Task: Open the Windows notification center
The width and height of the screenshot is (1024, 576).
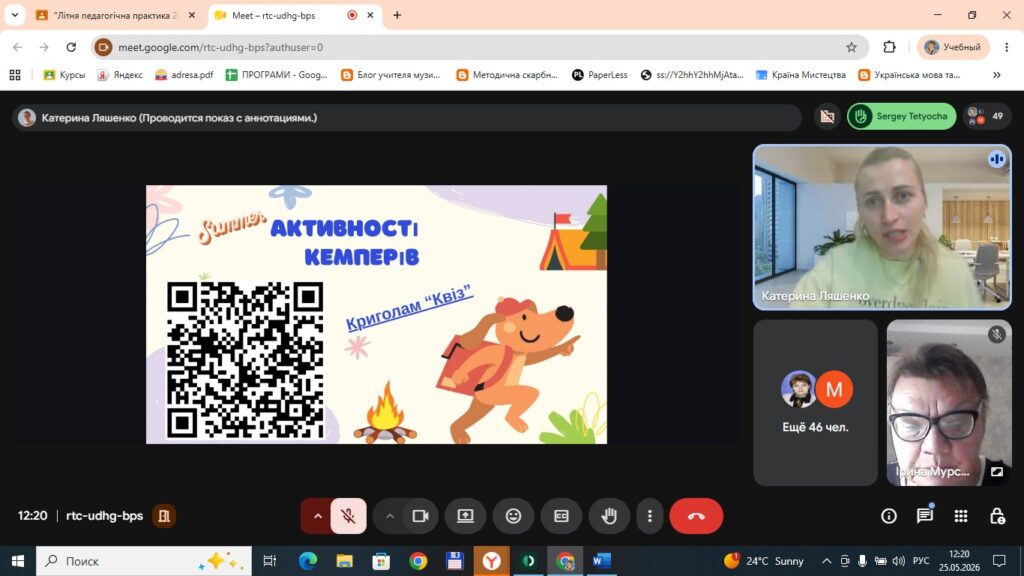Action: [x=999, y=561]
